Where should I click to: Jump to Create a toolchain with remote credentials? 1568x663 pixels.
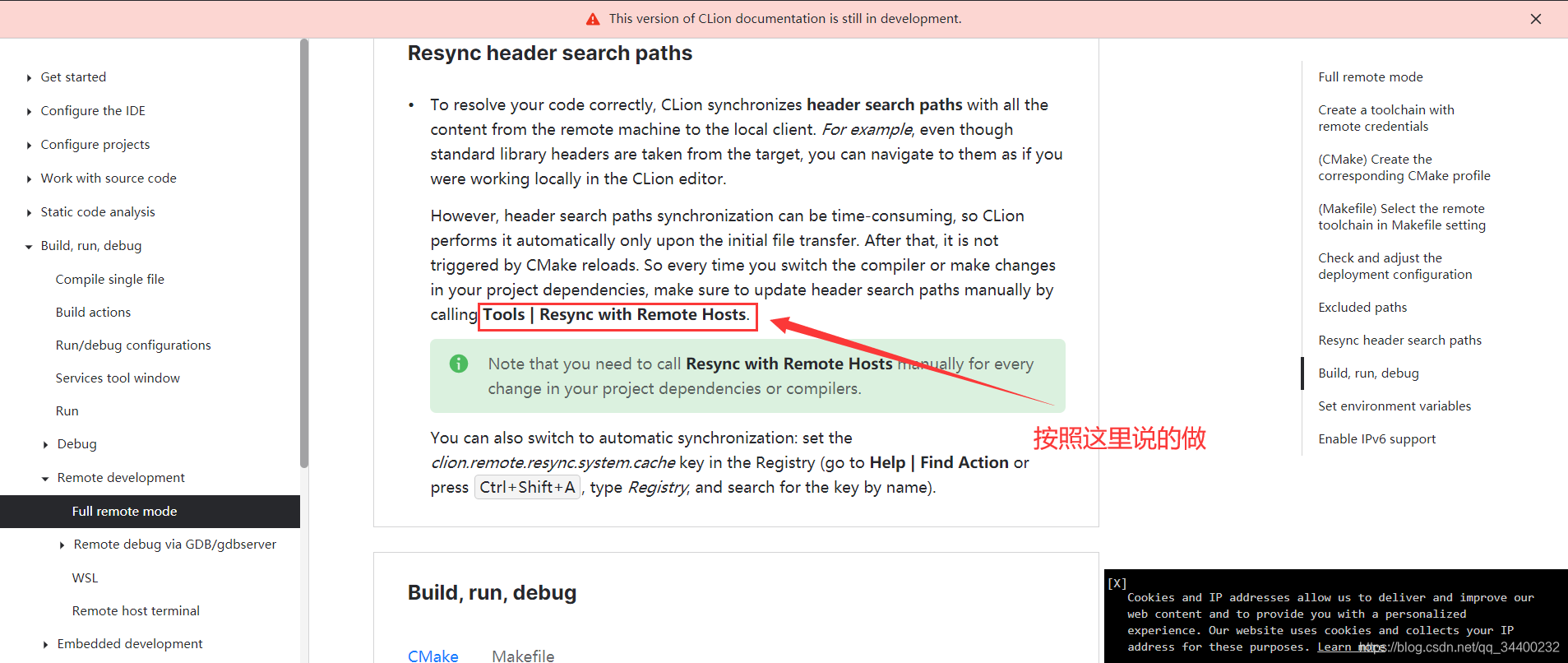1386,118
